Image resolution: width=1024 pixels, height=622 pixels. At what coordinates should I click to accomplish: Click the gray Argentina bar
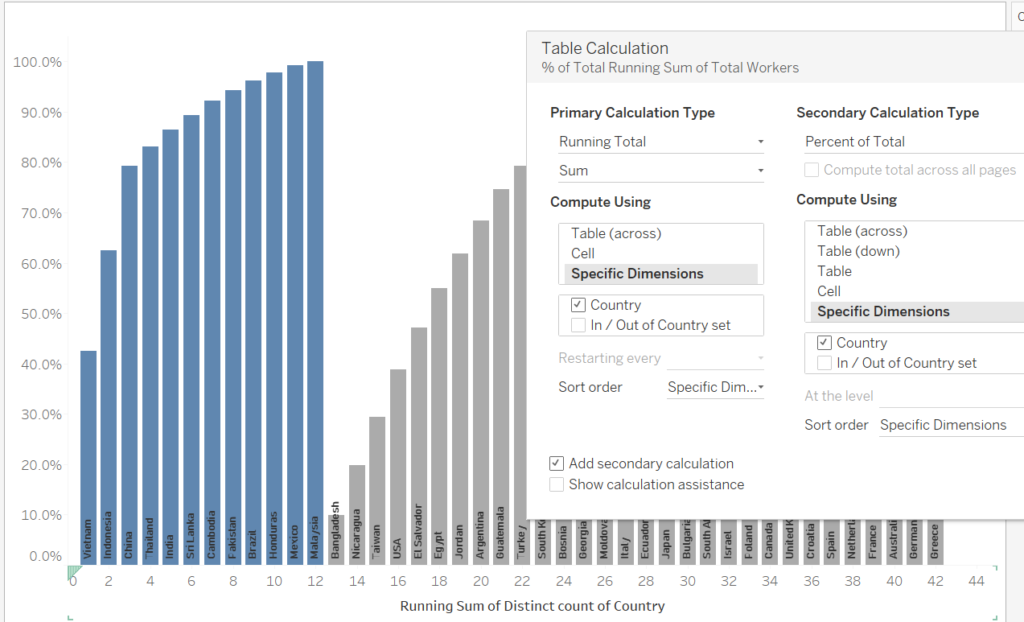(481, 393)
